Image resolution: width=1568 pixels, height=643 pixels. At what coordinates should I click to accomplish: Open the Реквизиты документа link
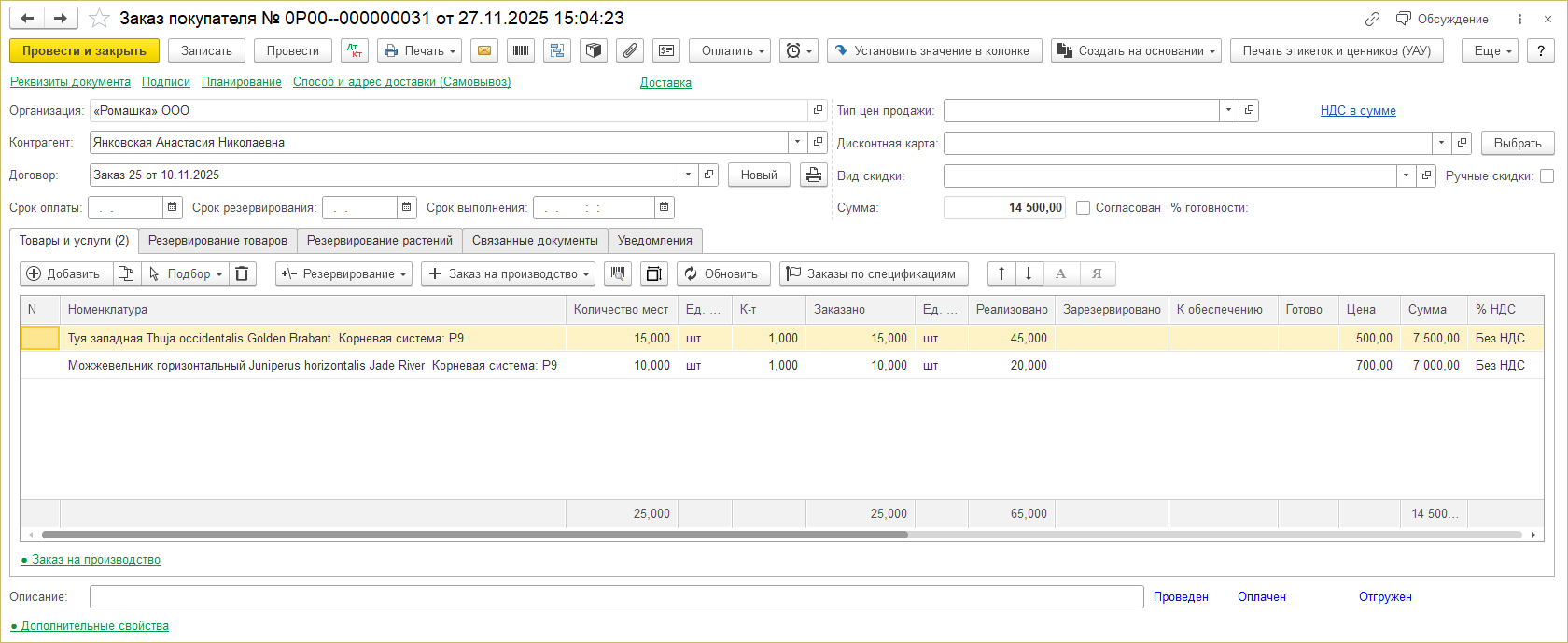[70, 82]
